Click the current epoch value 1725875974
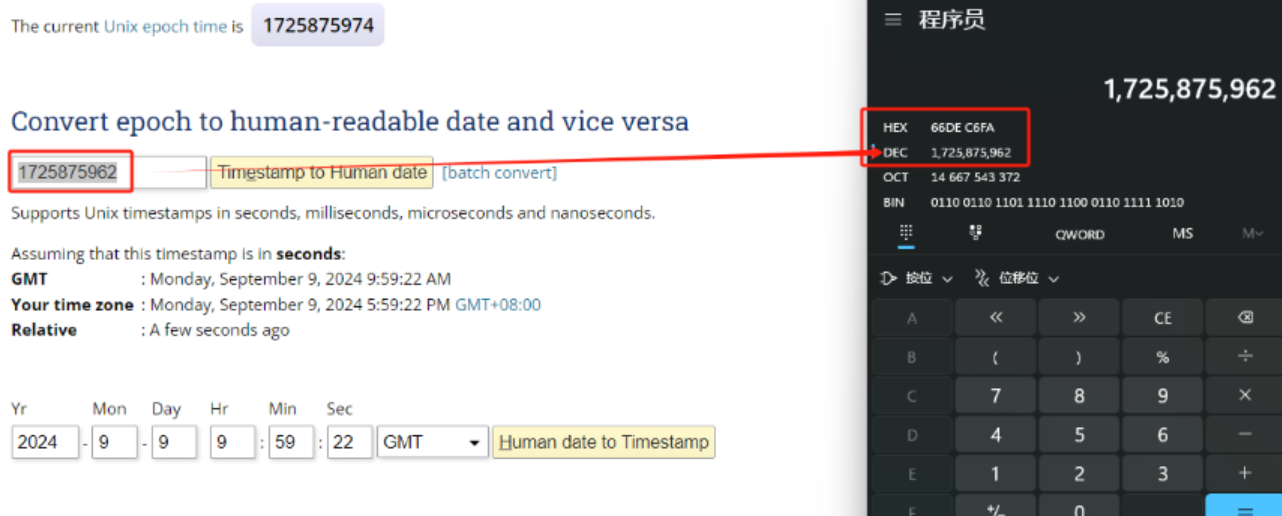Screen dimensions: 1282x516 click(318, 25)
